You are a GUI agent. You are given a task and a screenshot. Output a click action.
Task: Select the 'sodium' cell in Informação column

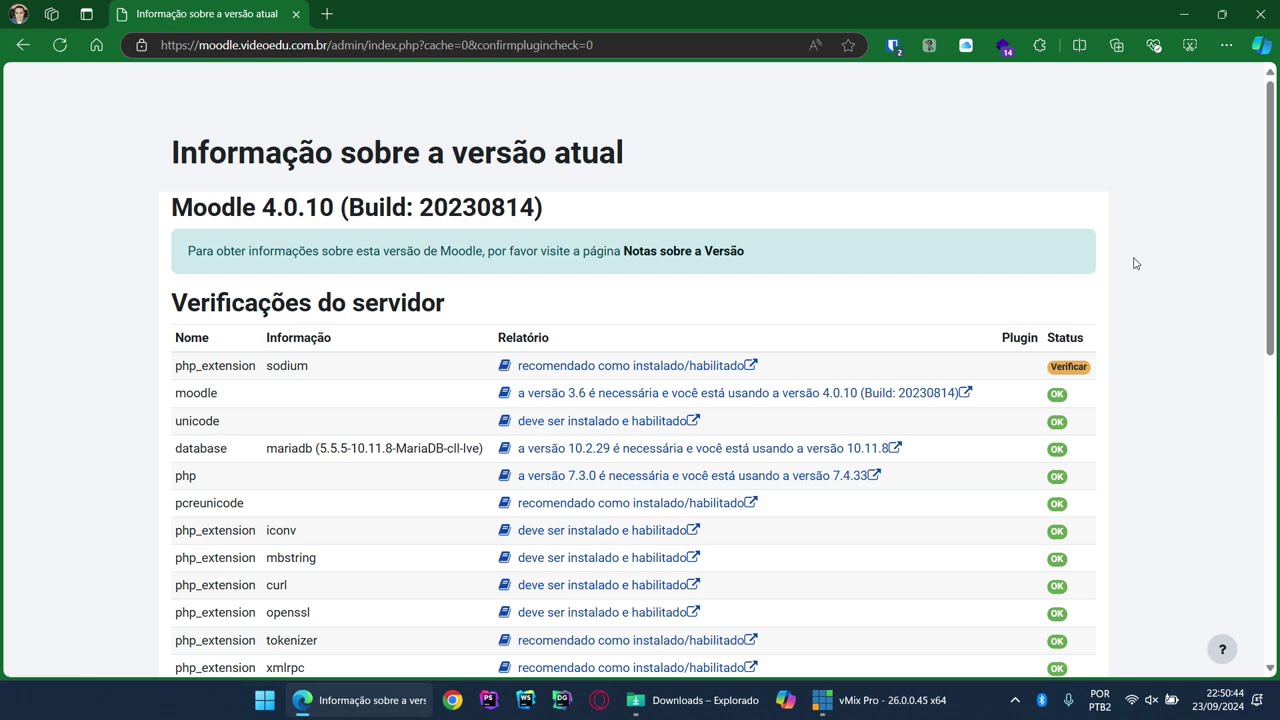point(287,366)
